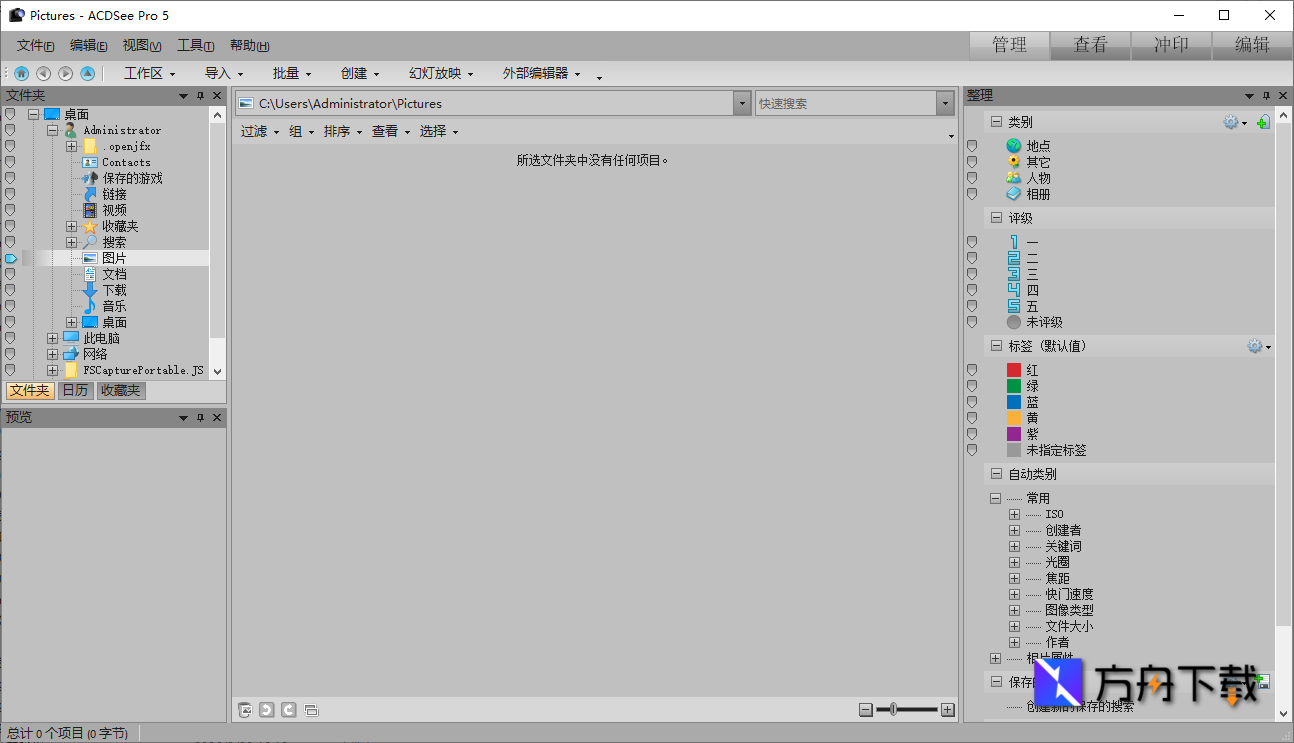Rotate the image clockwise
The width and height of the screenshot is (1294, 743).
coord(289,710)
